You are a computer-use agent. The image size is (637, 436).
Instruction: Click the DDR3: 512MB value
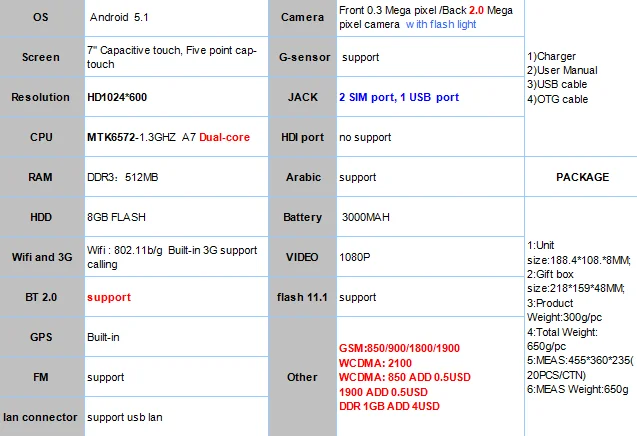click(x=123, y=177)
